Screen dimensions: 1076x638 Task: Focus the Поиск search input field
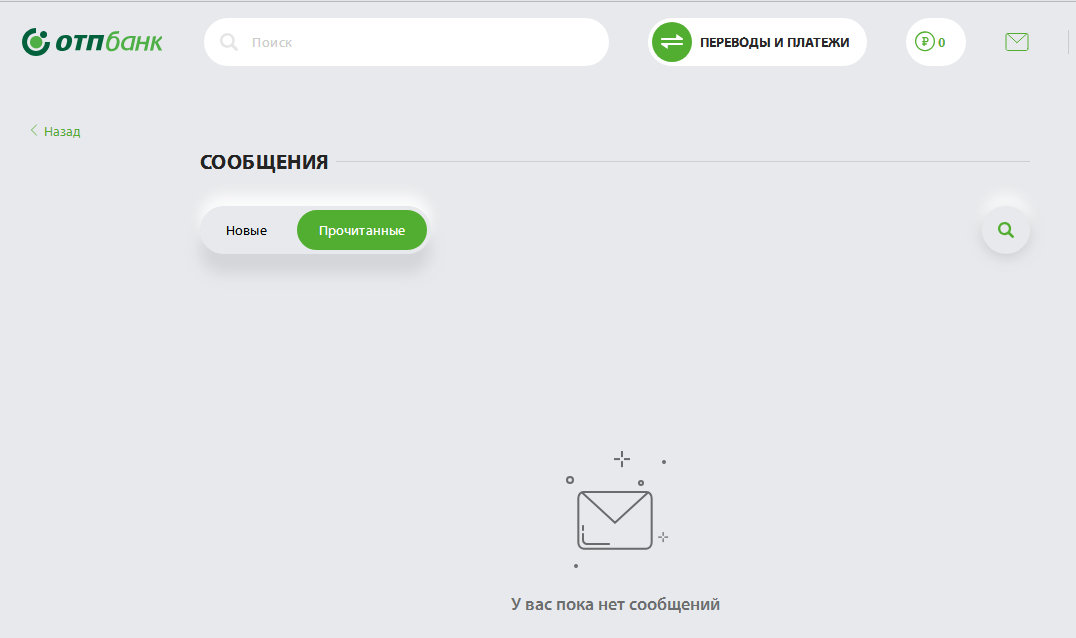click(420, 42)
